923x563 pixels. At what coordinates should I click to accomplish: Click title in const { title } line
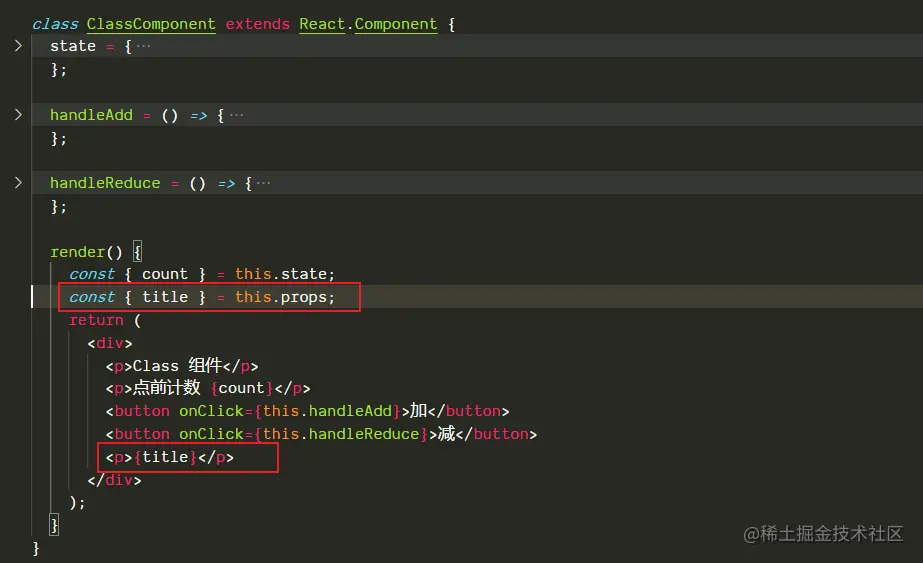click(x=165, y=297)
